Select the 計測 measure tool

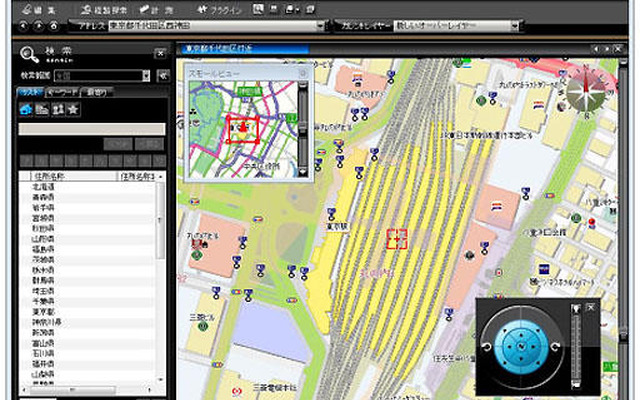[x=156, y=9]
